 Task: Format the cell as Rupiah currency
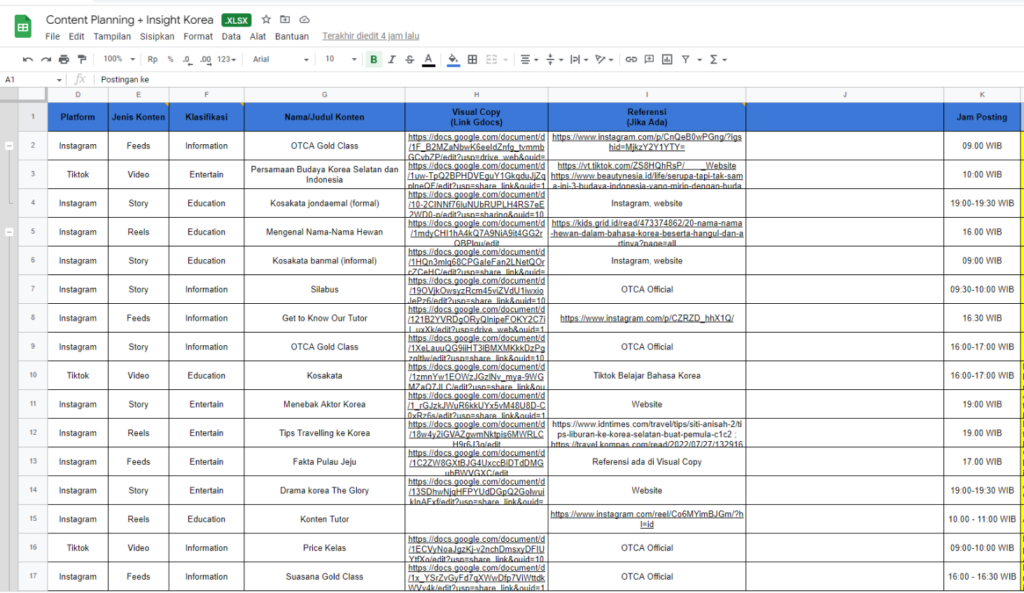152,59
